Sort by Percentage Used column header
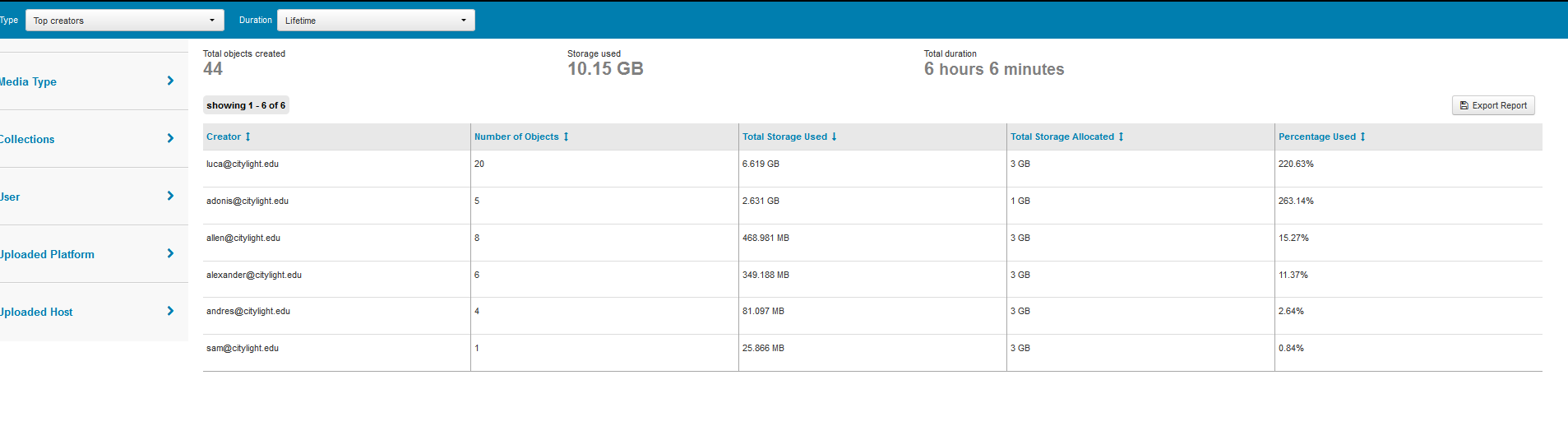The image size is (1568, 426). pyautogui.click(x=1317, y=137)
